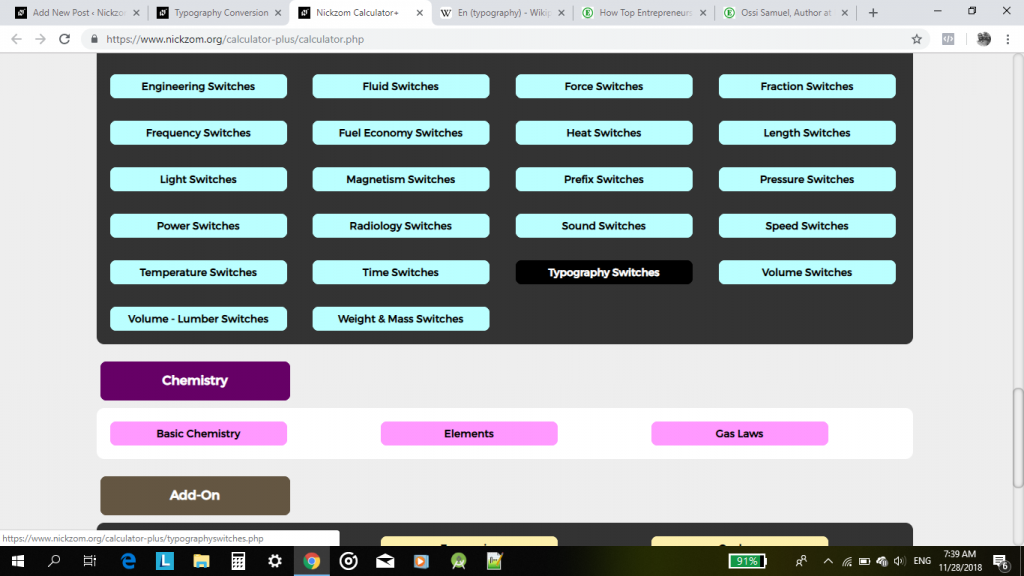The image size is (1024, 576).
Task: Select the Elements button
Action: pyautogui.click(x=469, y=433)
